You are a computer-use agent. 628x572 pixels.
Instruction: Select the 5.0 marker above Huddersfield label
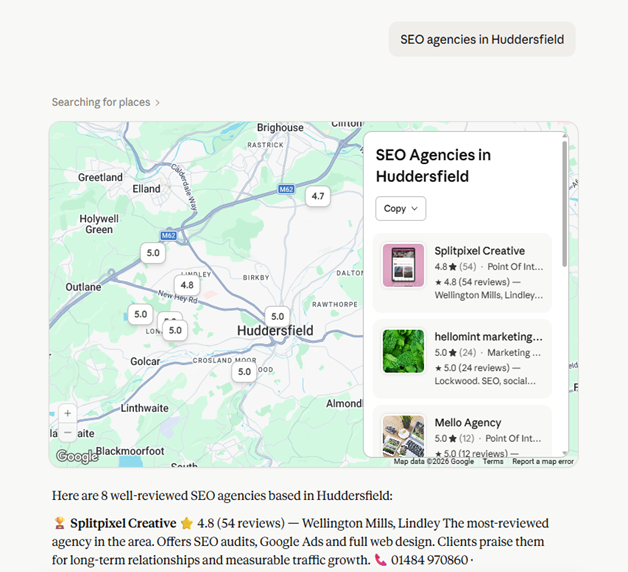click(x=278, y=316)
